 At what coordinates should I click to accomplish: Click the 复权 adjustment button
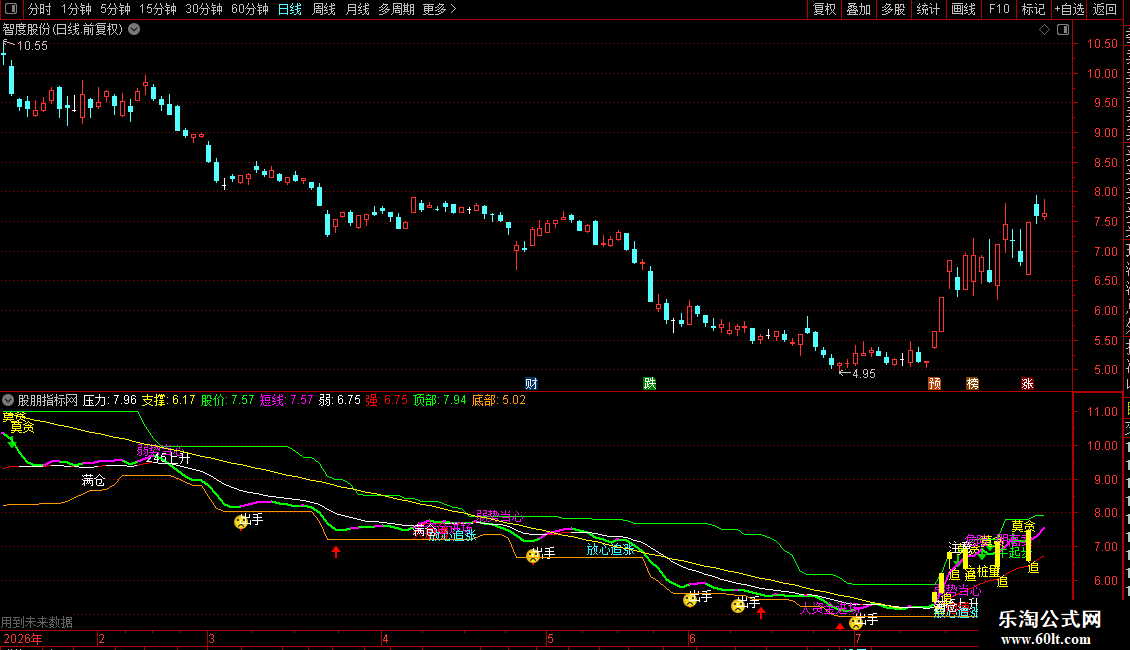pos(824,9)
